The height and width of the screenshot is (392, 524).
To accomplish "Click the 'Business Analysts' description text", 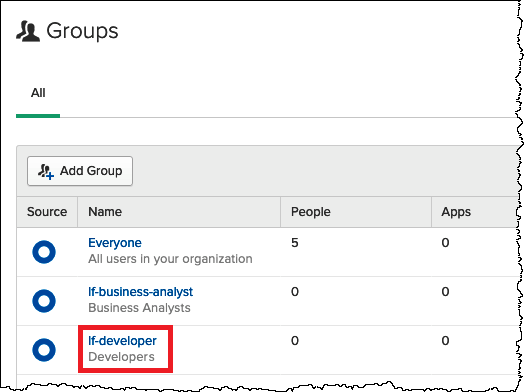I will click(x=139, y=307).
